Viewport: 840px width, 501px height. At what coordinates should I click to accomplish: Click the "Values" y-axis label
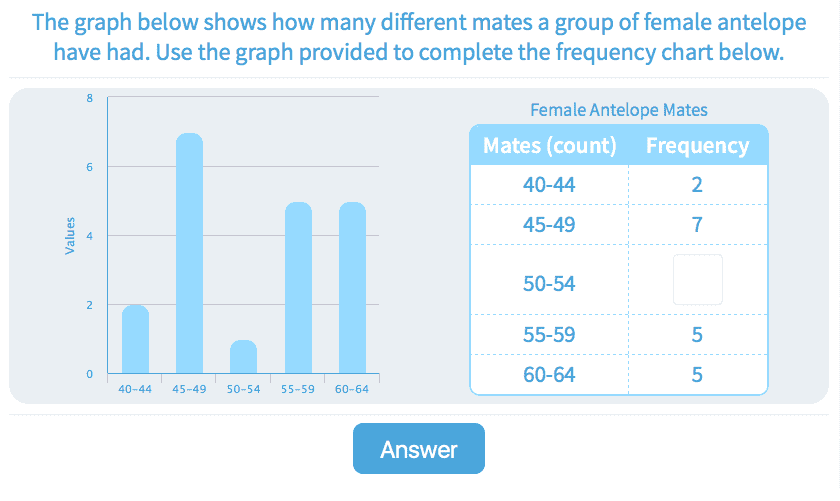click(x=70, y=236)
